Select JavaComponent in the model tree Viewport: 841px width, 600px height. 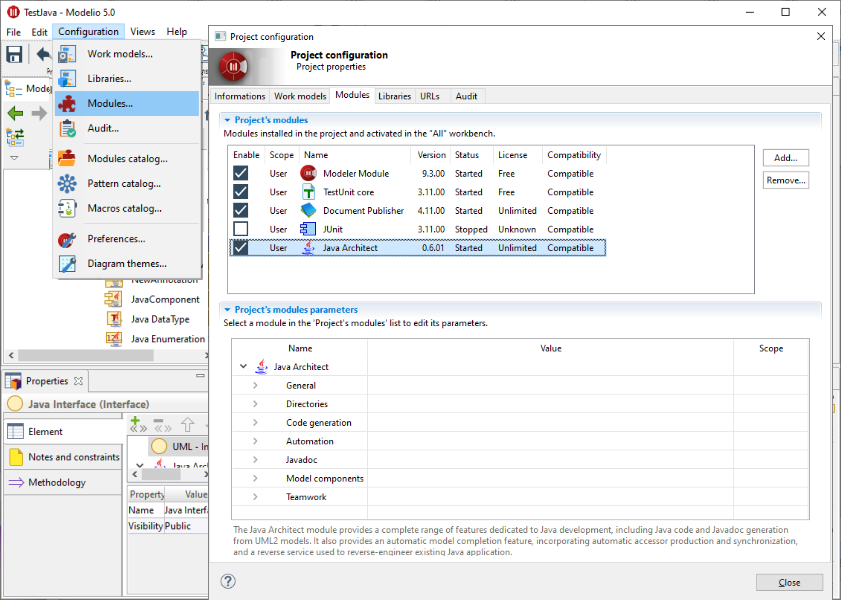[x=165, y=299]
